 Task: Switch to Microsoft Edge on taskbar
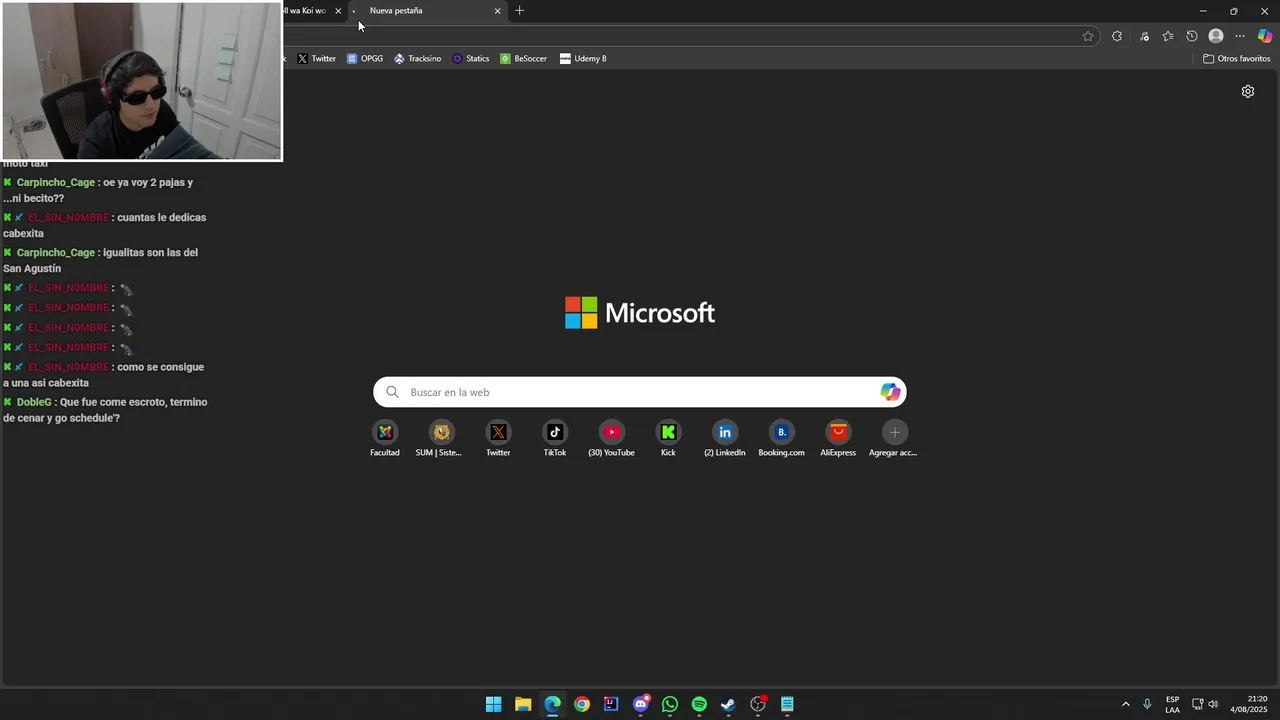[x=552, y=704]
